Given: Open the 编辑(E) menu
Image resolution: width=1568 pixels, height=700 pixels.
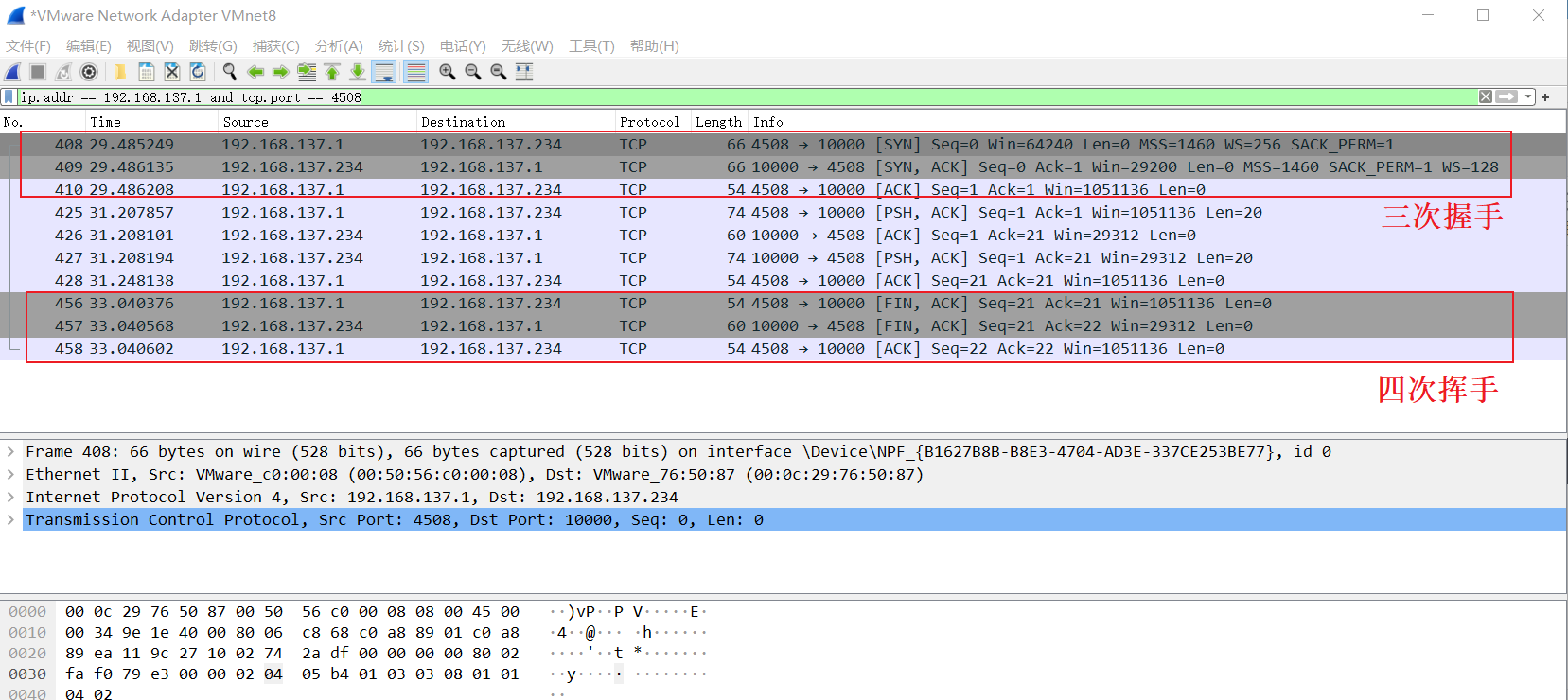Looking at the screenshot, I should pos(89,46).
